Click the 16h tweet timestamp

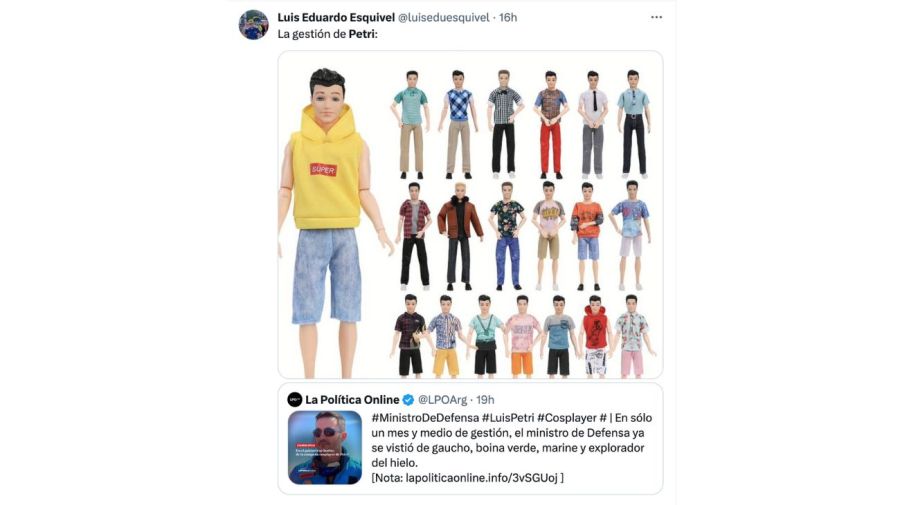508,18
